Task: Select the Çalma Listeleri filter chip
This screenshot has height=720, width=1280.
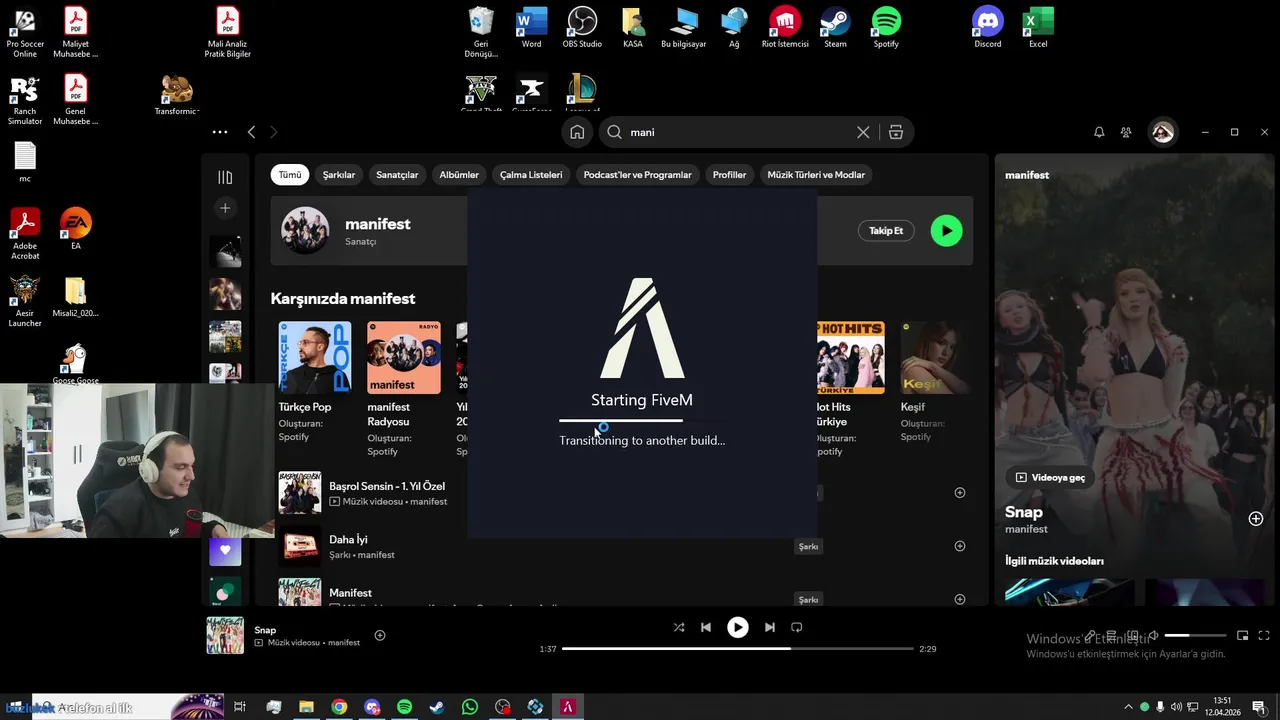Action: coord(531,175)
